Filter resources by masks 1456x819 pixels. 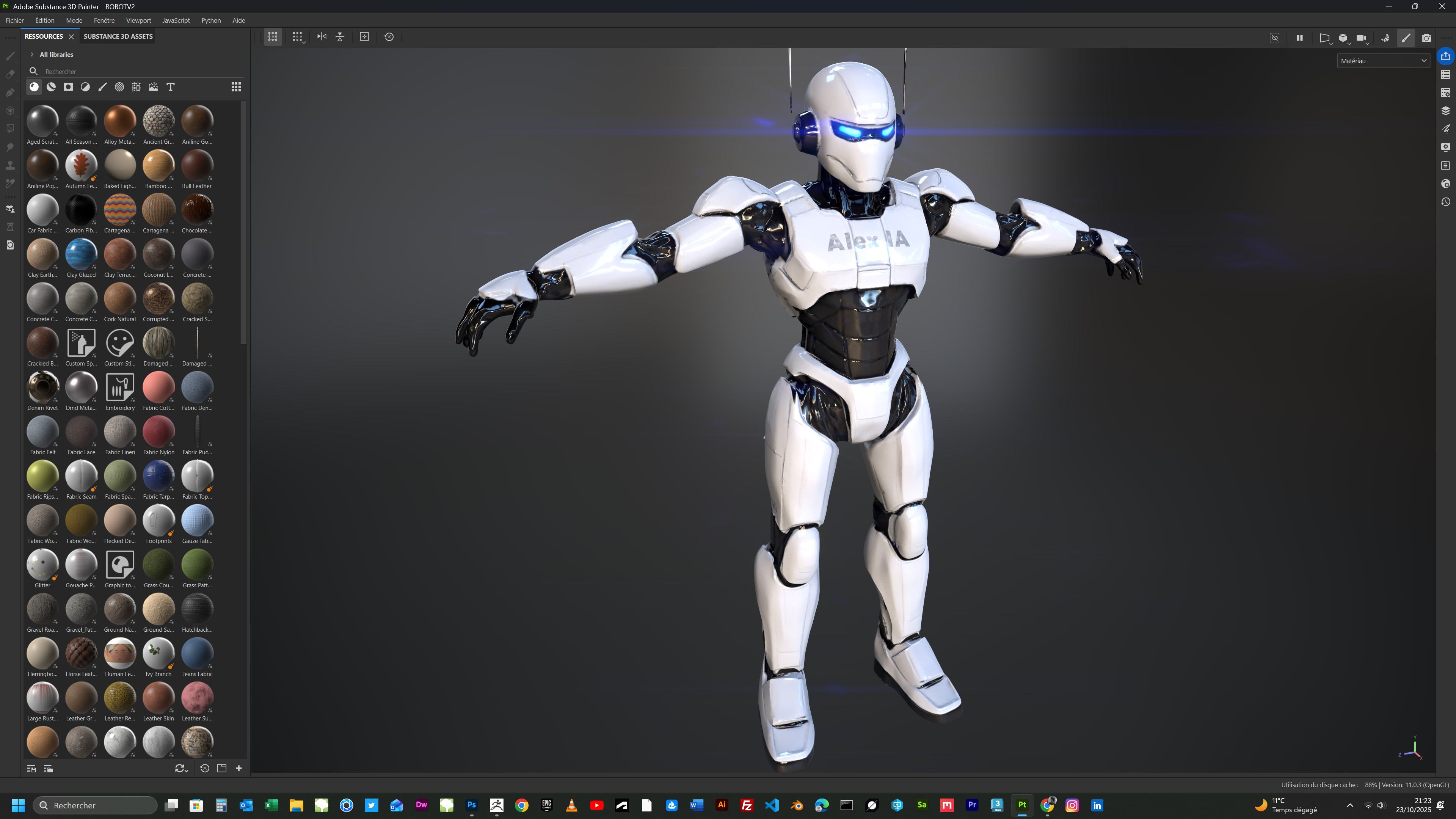[68, 87]
